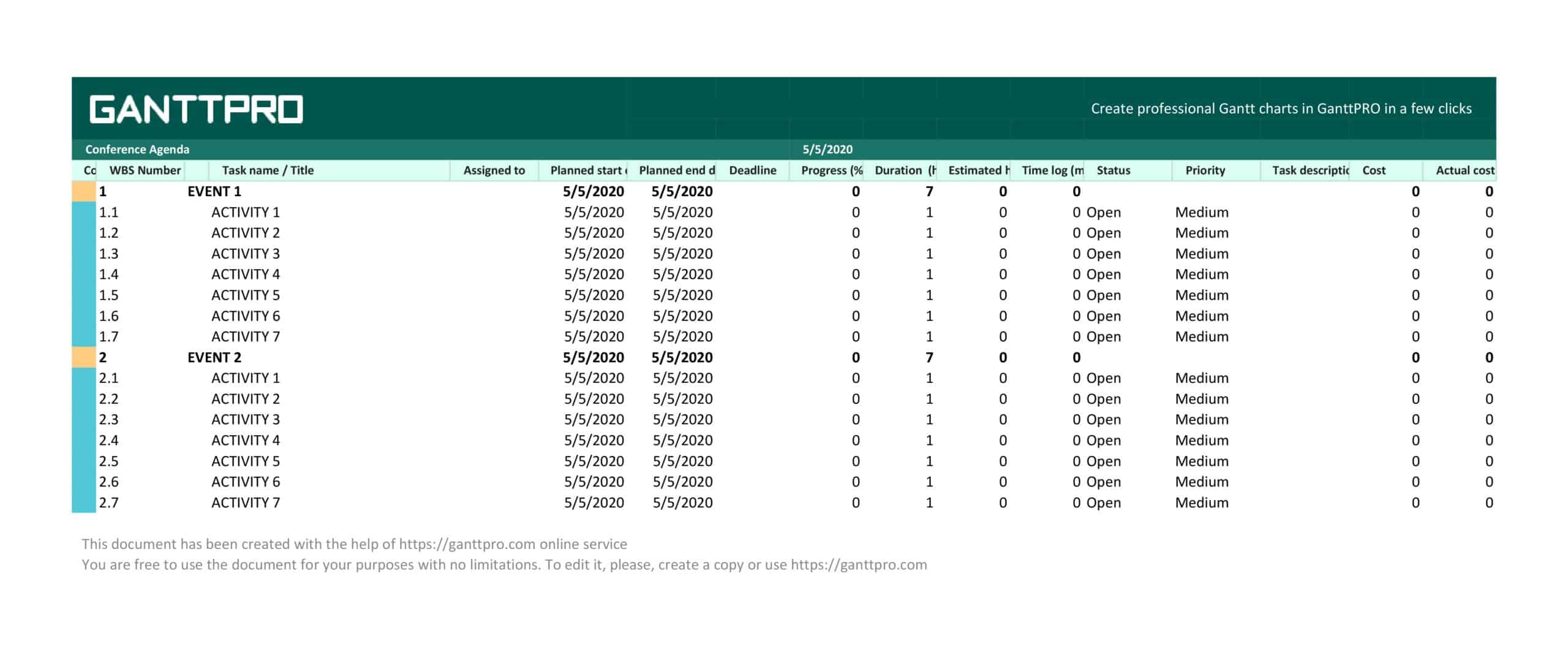Select the WBS Number column header
The height and width of the screenshot is (652, 1568).
tap(145, 171)
